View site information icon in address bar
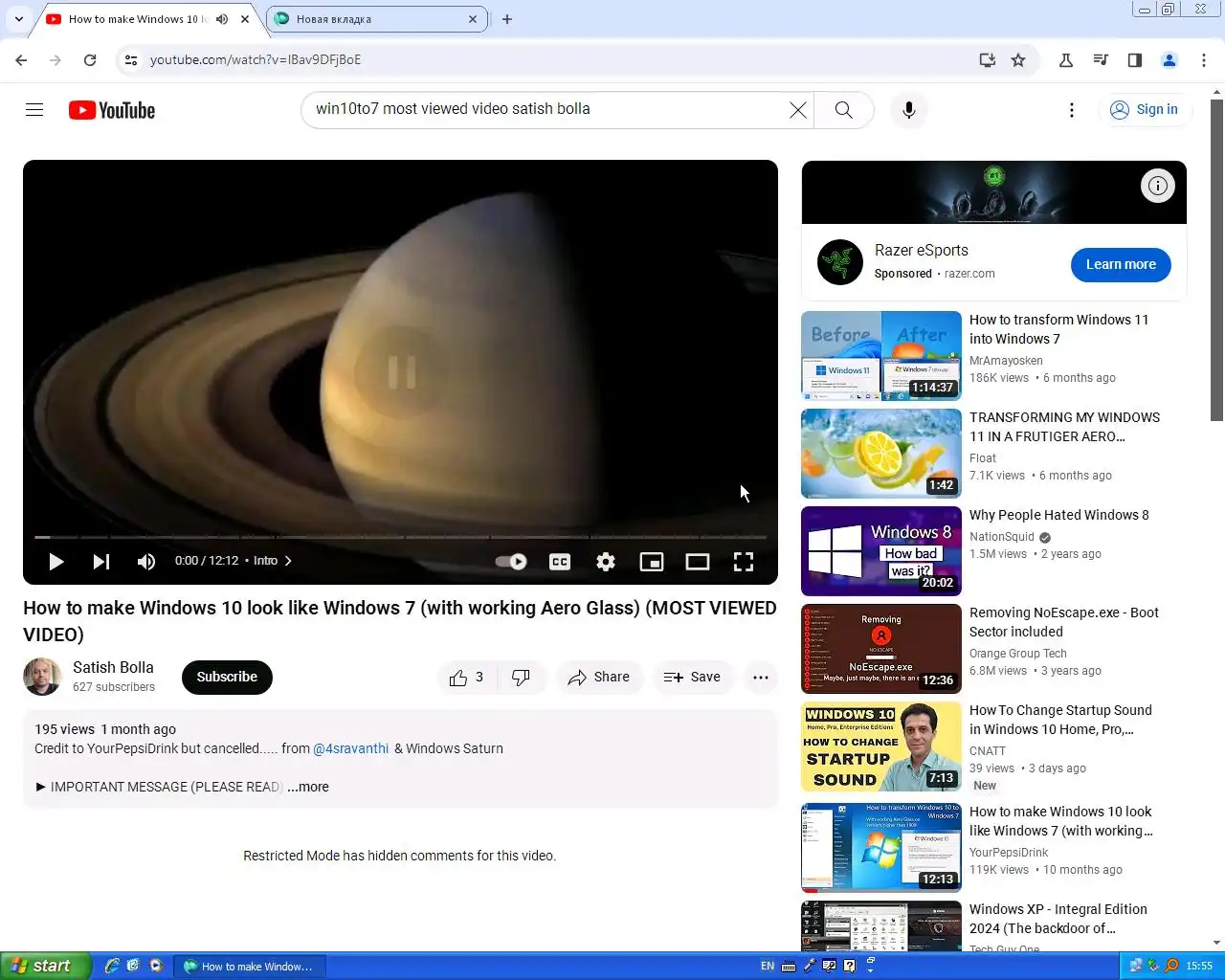 tap(130, 59)
